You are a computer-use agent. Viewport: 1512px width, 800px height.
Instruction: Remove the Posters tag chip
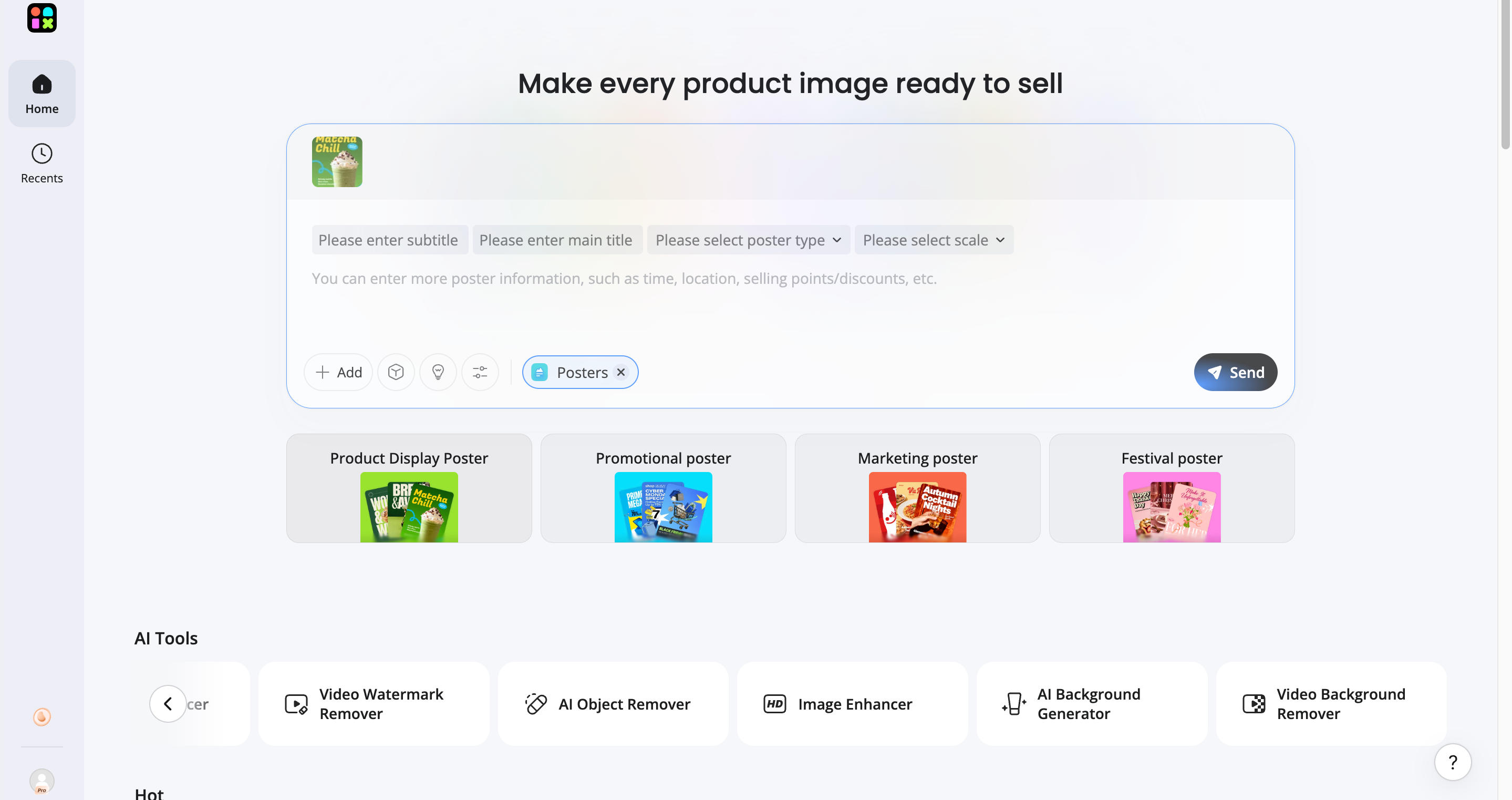coord(620,372)
